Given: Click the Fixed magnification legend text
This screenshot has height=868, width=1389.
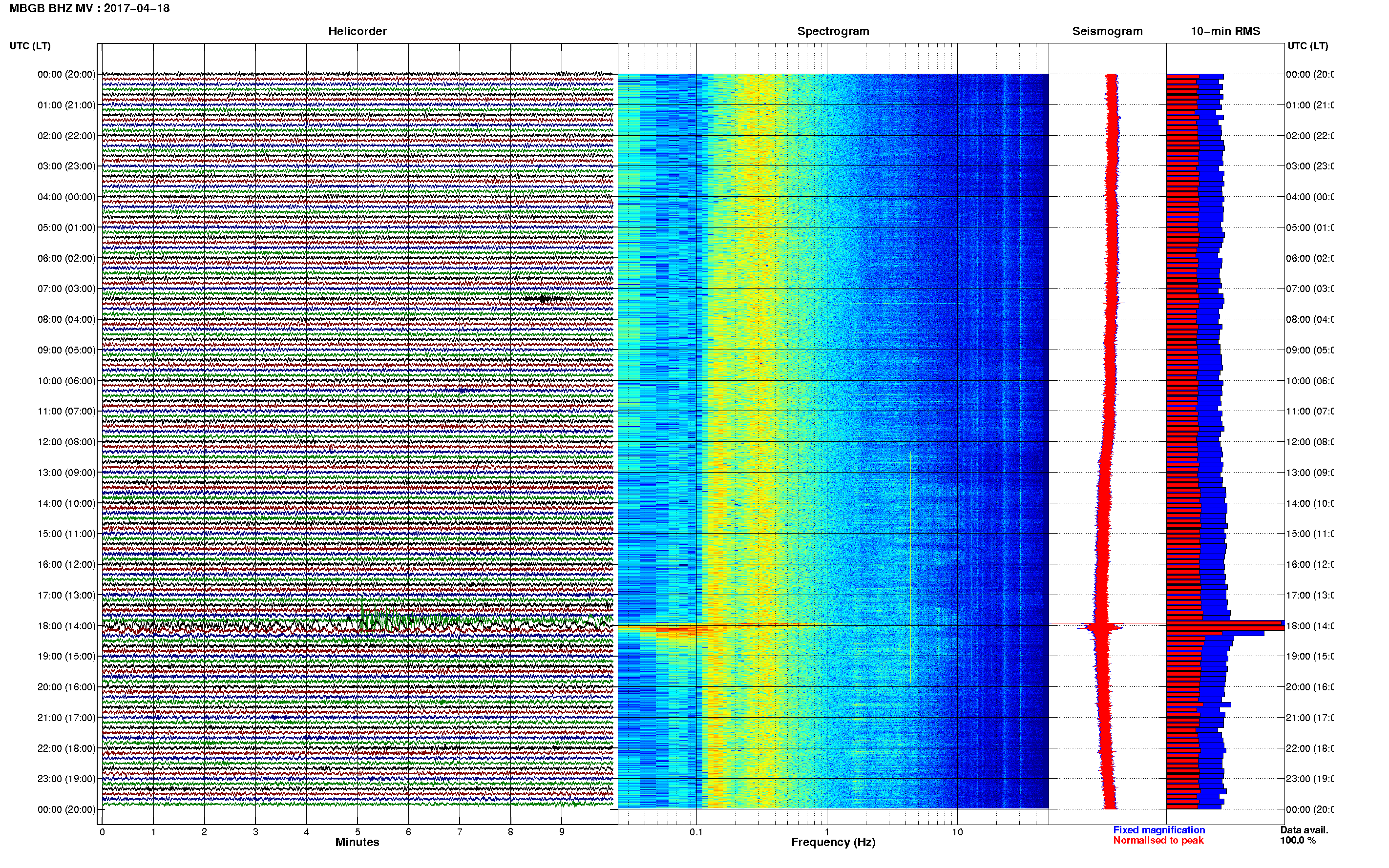Looking at the screenshot, I should coord(1159,830).
